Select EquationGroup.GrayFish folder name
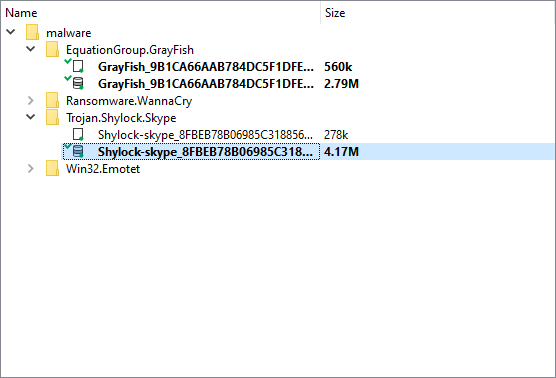The height and width of the screenshot is (378, 556). [130, 50]
